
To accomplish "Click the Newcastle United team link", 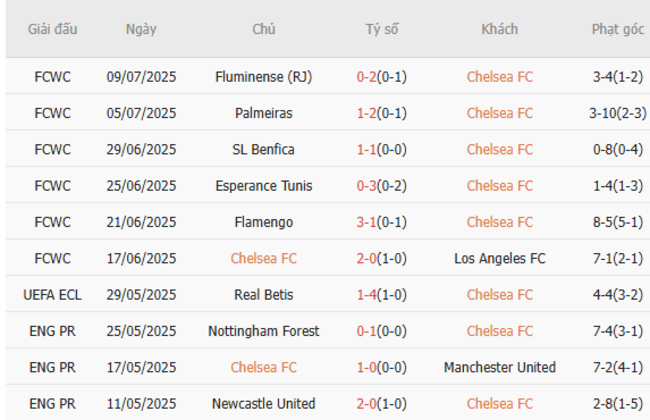I will point(264,404).
